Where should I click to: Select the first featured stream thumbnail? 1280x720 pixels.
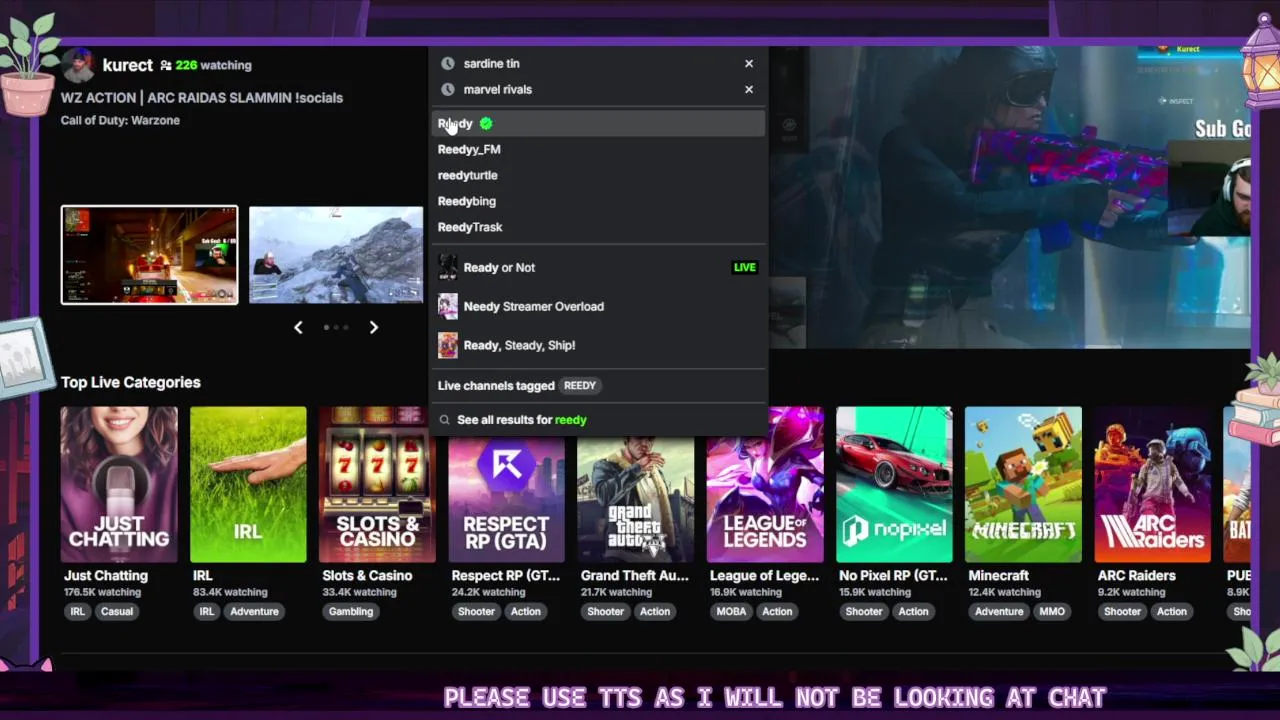pyautogui.click(x=149, y=254)
